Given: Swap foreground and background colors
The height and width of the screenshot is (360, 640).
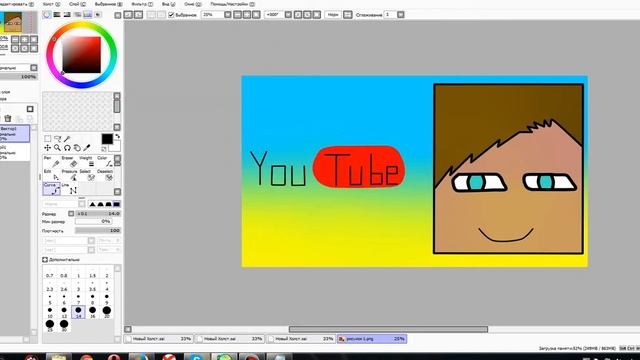Looking at the screenshot, I should click(x=118, y=136).
